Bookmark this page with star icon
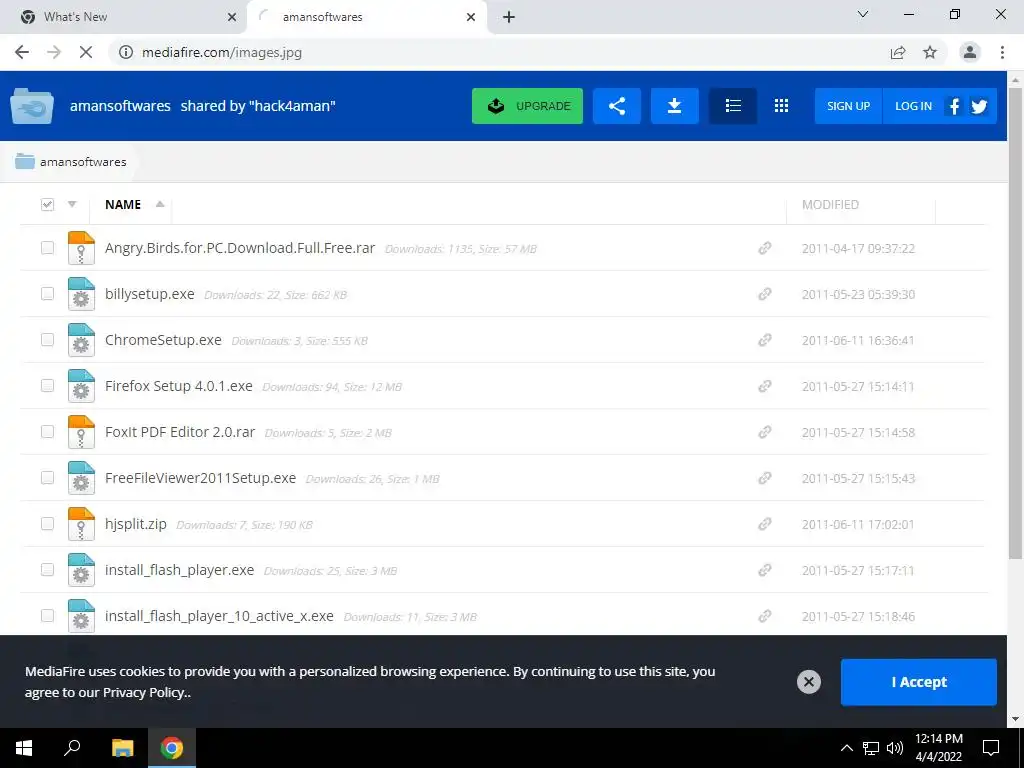Image resolution: width=1024 pixels, height=768 pixels. (930, 52)
